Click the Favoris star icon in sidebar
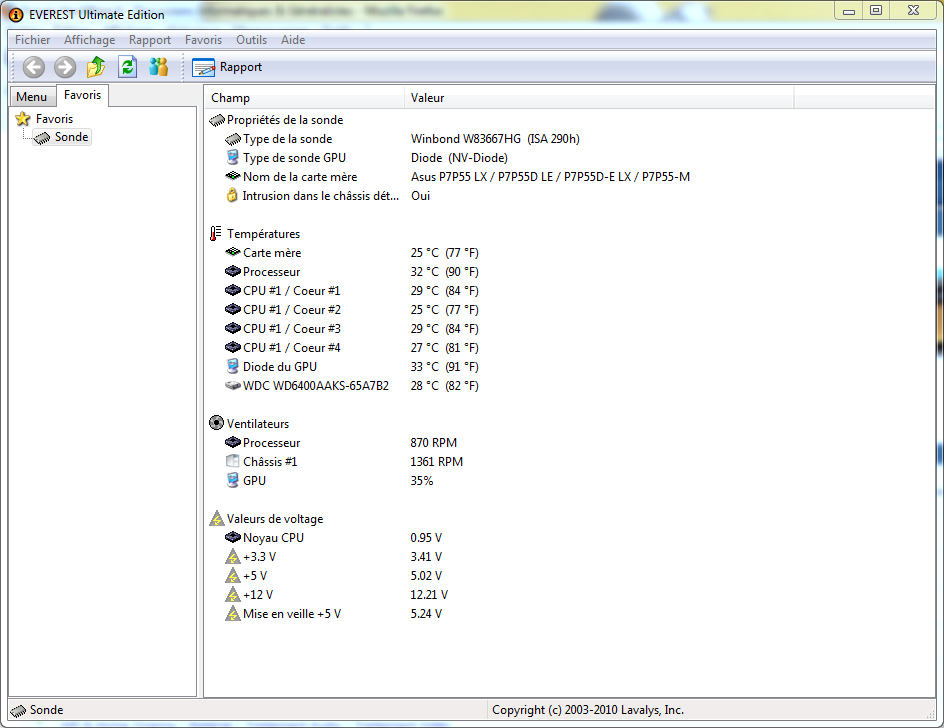944x728 pixels. click(21, 118)
